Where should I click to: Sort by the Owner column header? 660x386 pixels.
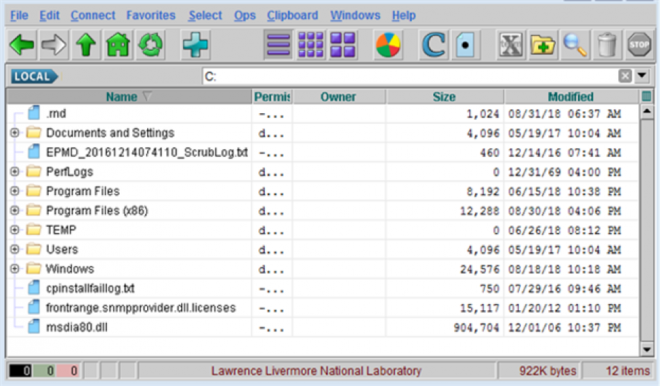coord(339,97)
